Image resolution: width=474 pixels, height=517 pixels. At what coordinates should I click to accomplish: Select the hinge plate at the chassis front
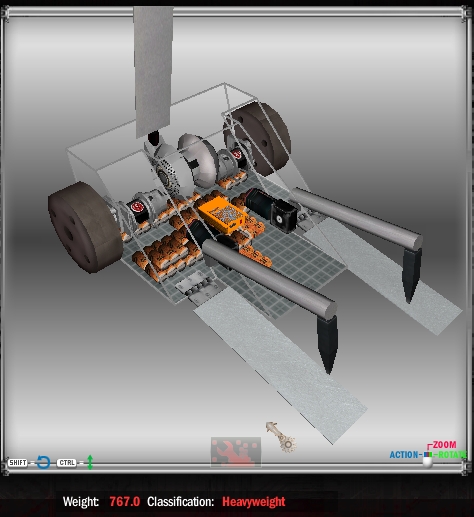197,287
